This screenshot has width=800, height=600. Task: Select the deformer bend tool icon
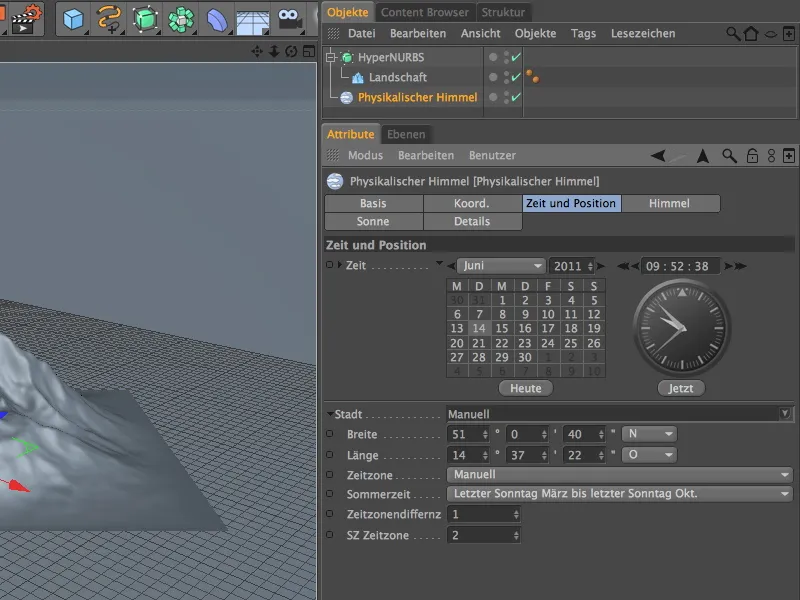pyautogui.click(x=217, y=18)
